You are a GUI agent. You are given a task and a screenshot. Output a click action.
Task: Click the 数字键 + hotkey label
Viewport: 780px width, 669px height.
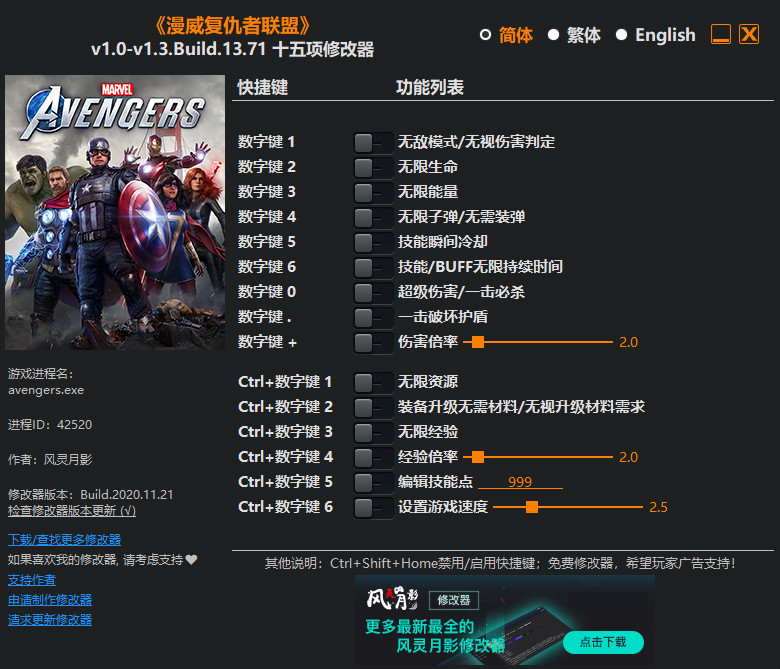pyautogui.click(x=267, y=342)
